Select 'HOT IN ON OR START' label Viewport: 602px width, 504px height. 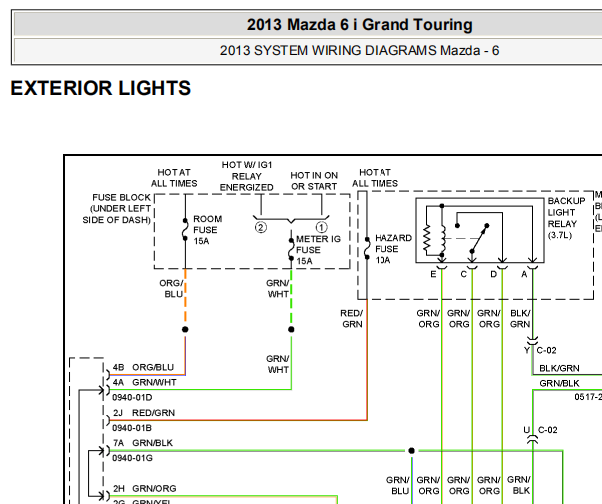click(314, 181)
